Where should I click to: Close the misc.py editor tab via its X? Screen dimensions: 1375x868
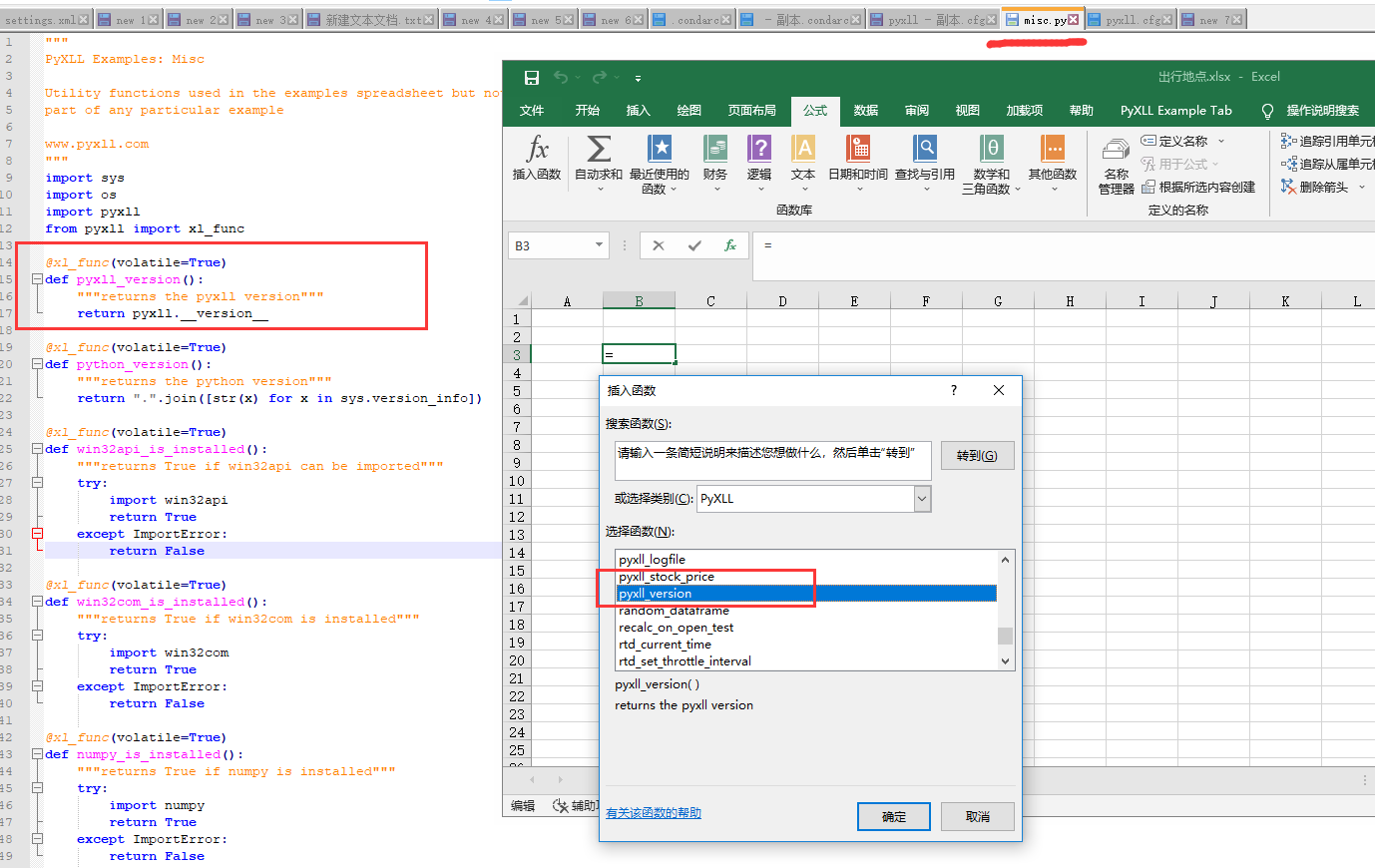pyautogui.click(x=1074, y=20)
